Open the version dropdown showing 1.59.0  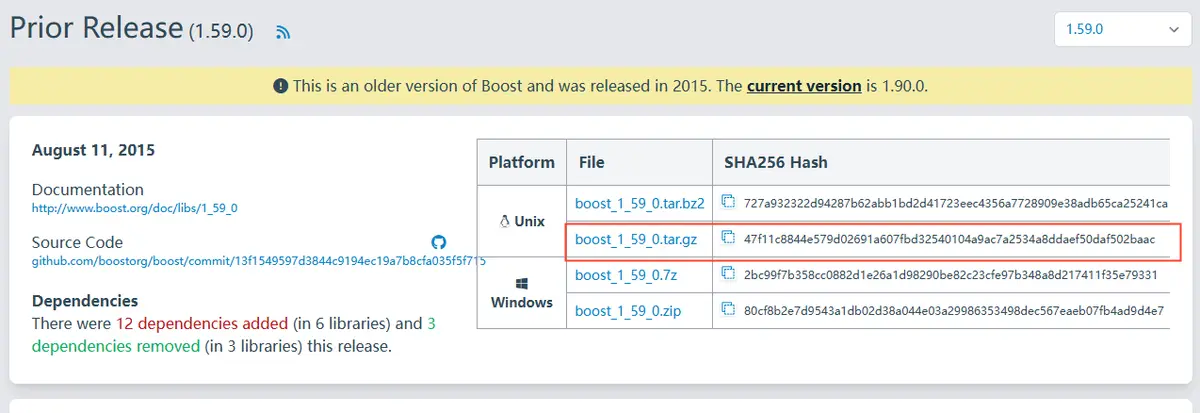1124,30
